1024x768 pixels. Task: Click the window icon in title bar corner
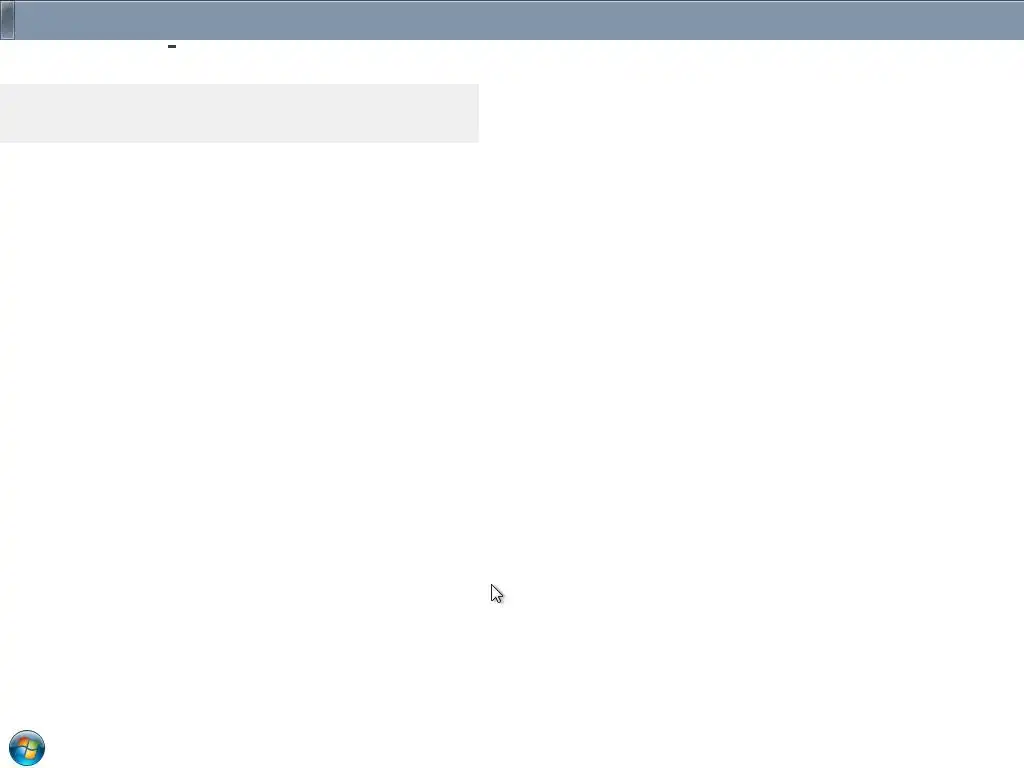click(7, 20)
